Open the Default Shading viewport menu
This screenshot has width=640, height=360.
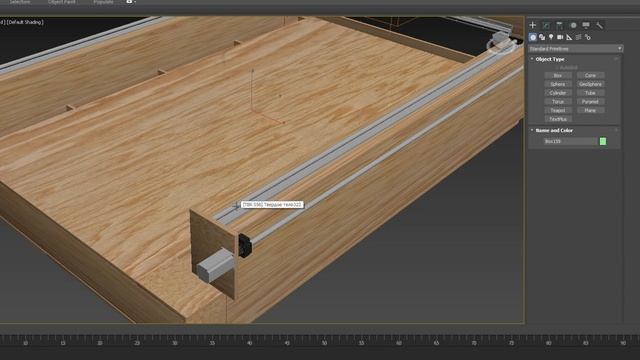pos(25,22)
